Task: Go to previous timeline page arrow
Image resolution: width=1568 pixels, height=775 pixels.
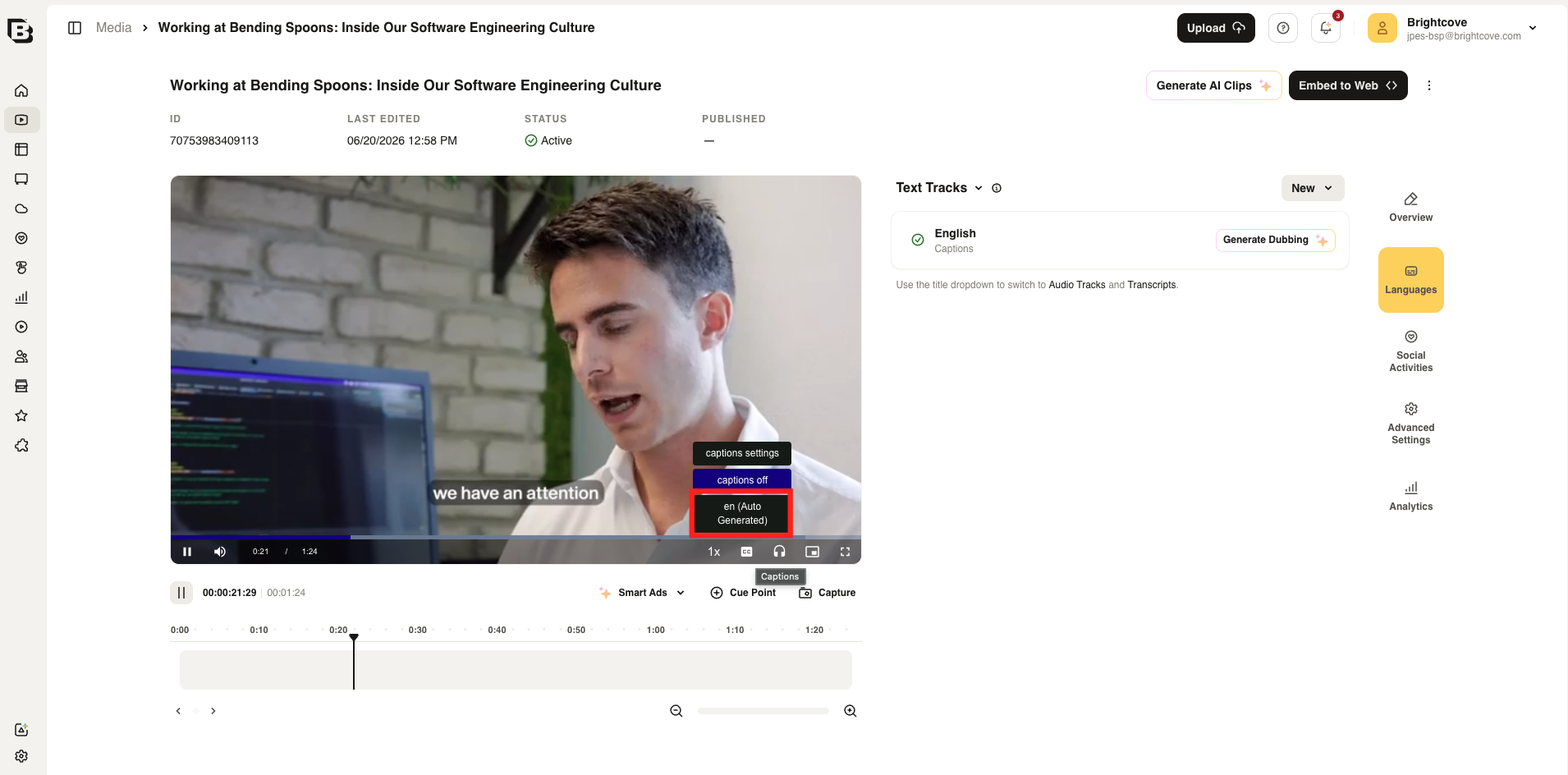Action: pos(178,711)
